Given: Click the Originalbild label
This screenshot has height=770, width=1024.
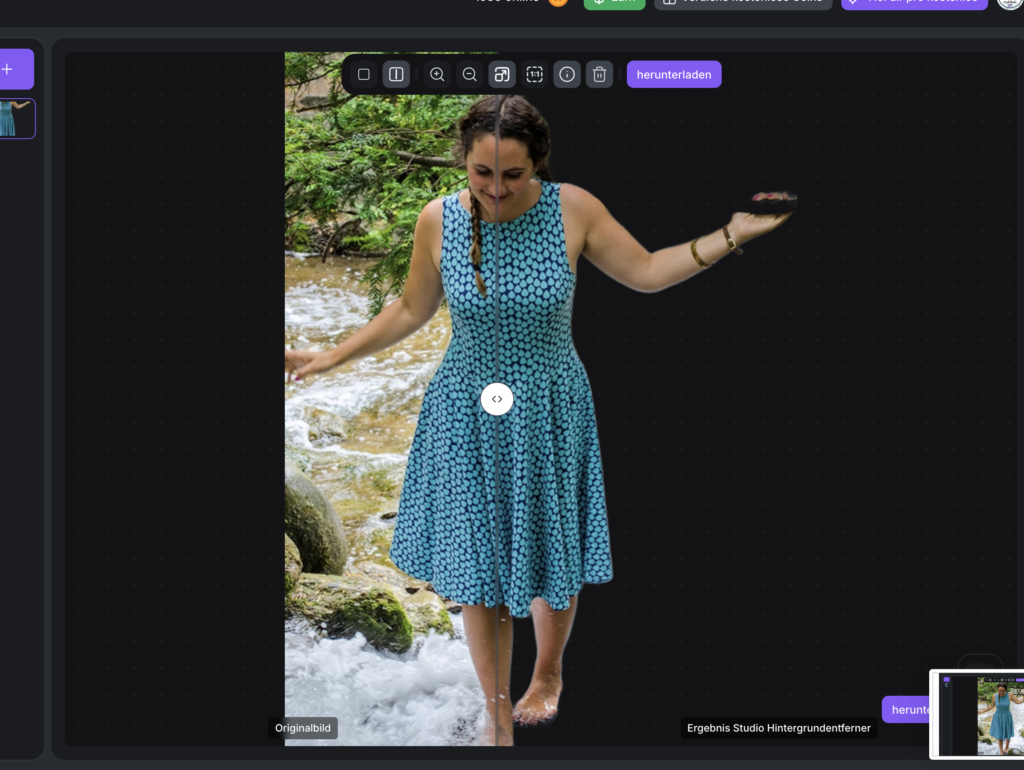Looking at the screenshot, I should pos(303,728).
